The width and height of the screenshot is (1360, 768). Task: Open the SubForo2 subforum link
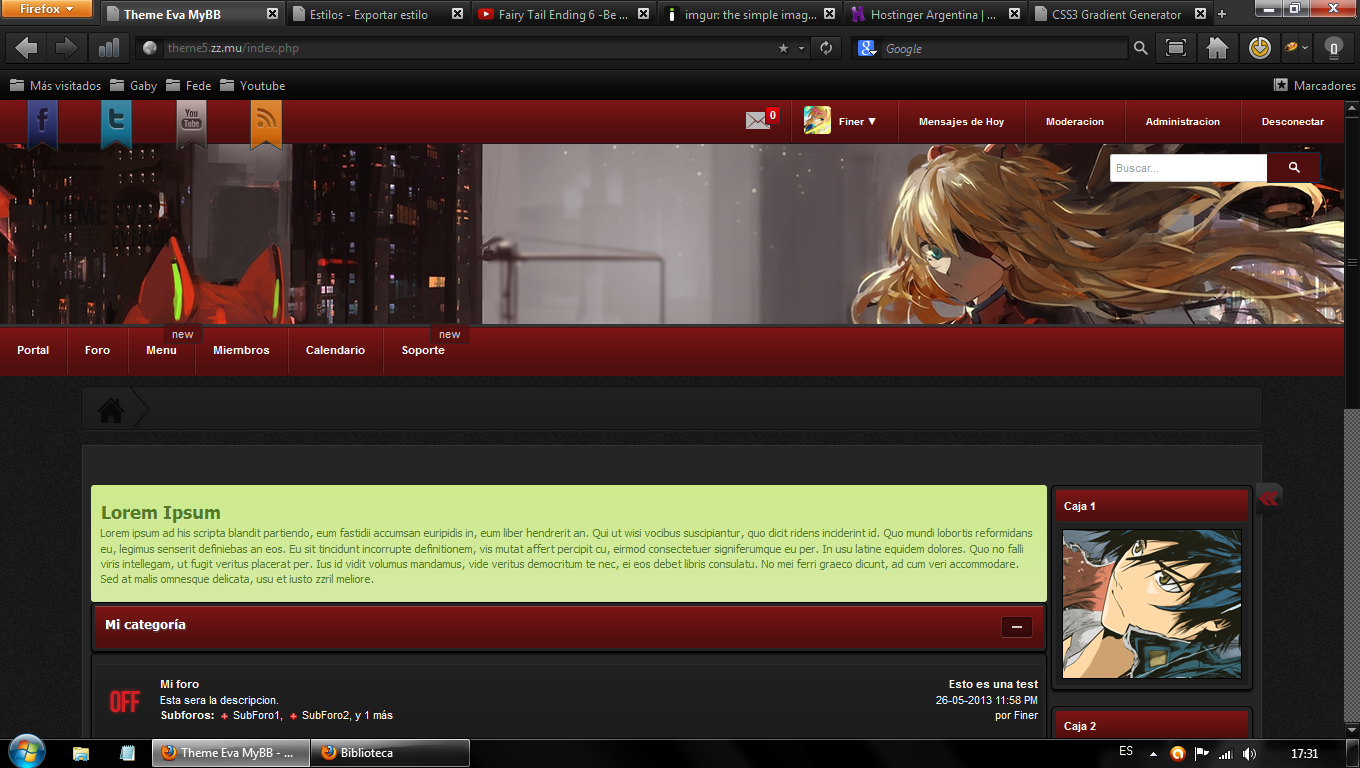[x=325, y=716]
